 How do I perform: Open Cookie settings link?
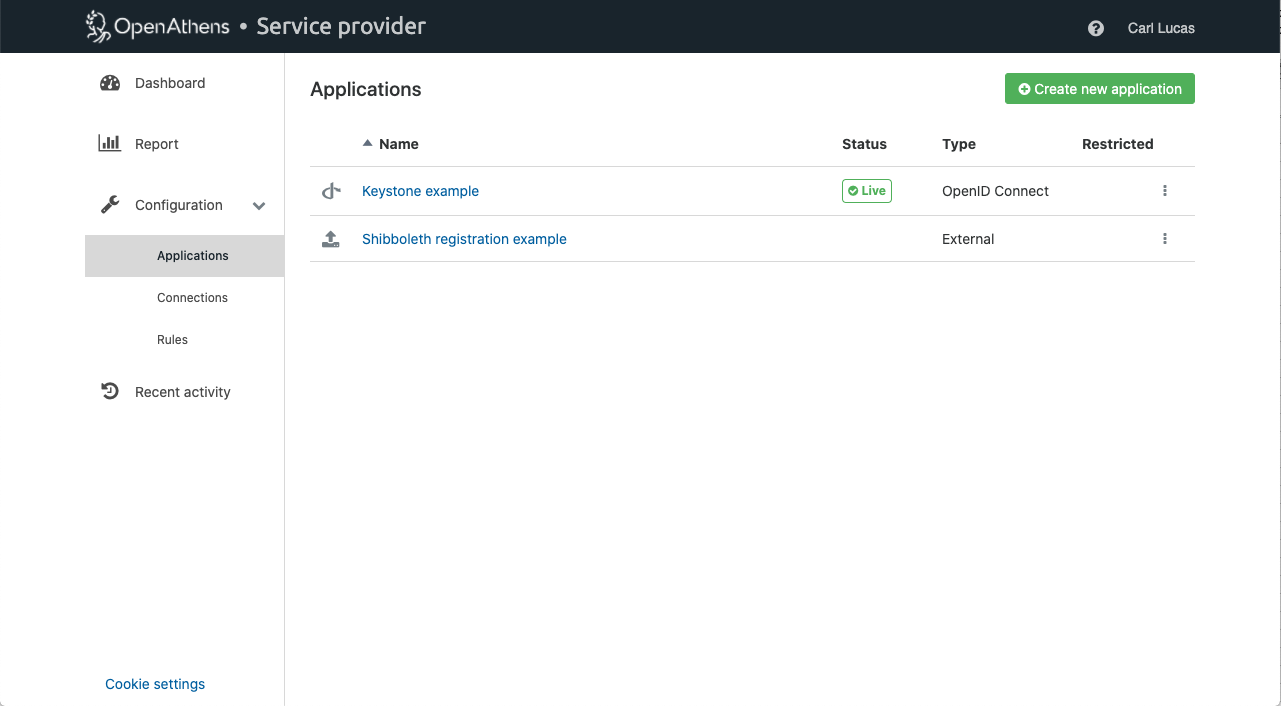pyautogui.click(x=155, y=684)
